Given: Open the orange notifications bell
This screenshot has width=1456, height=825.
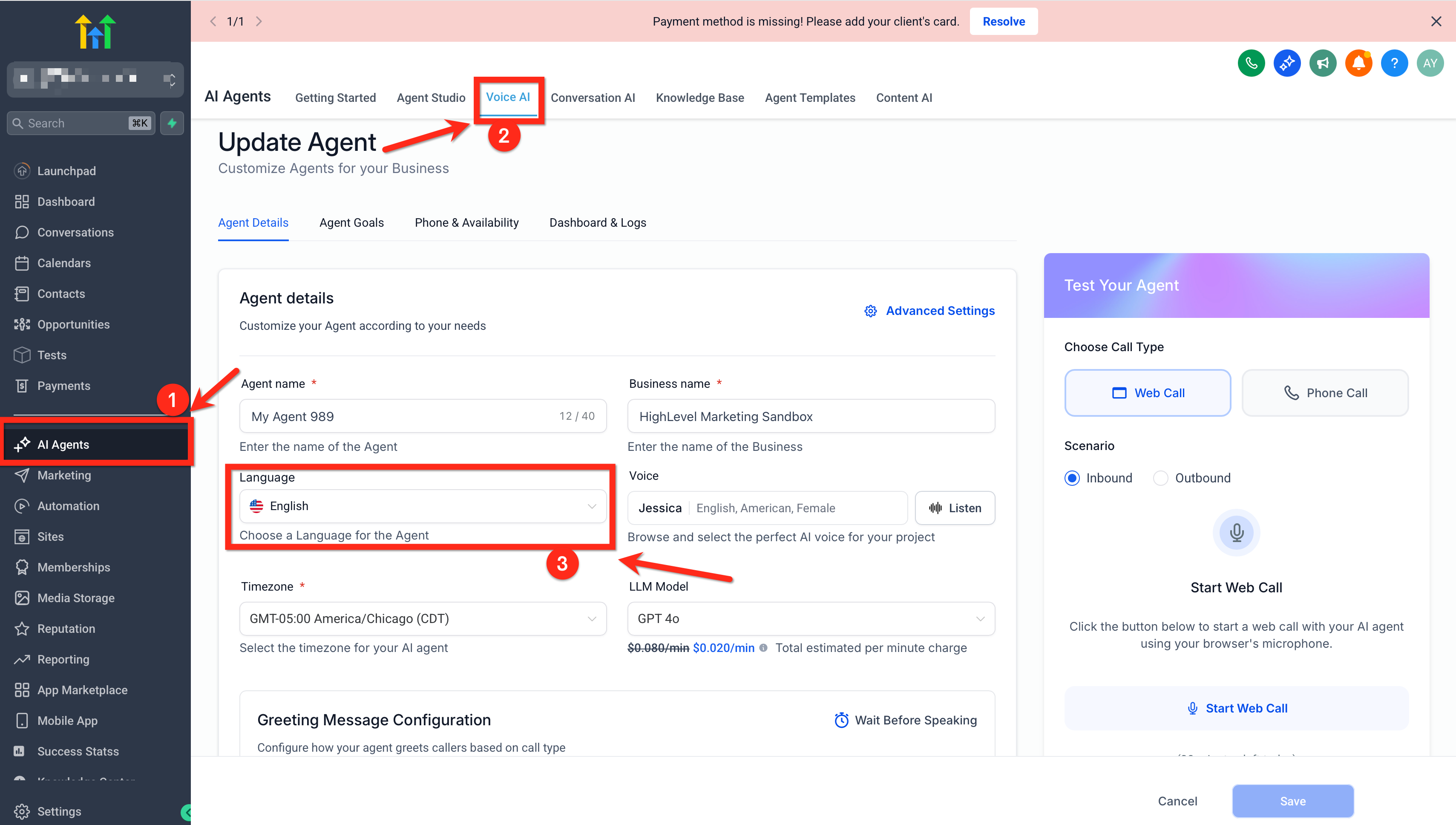Looking at the screenshot, I should (x=1358, y=63).
